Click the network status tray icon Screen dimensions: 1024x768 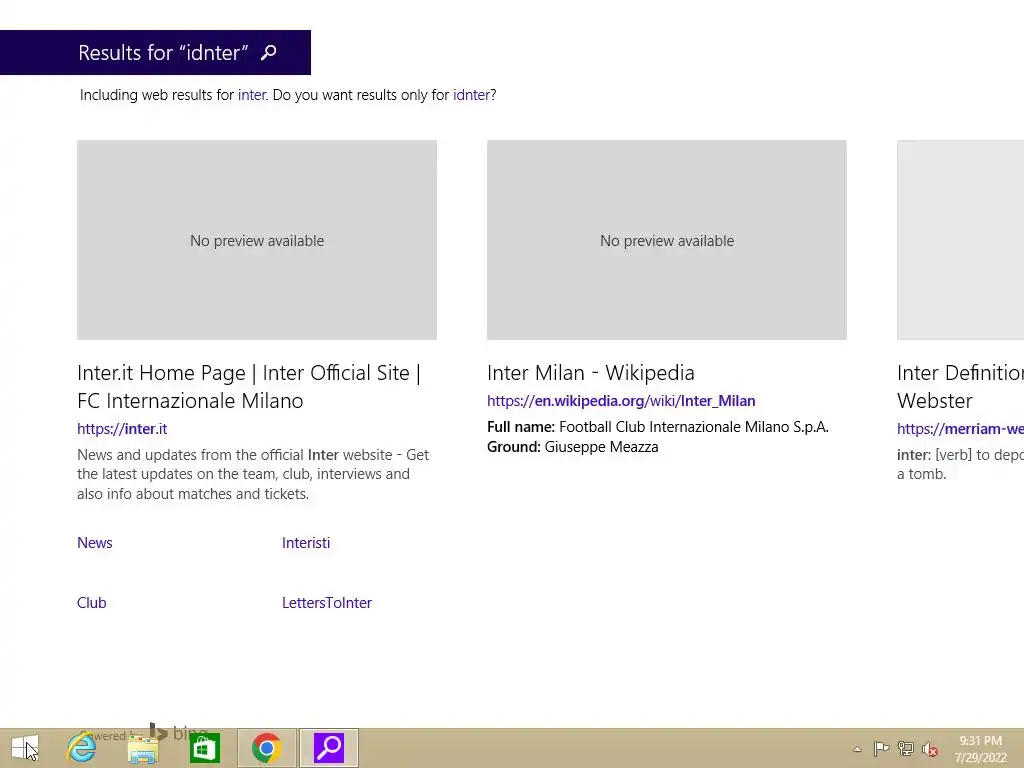(906, 748)
